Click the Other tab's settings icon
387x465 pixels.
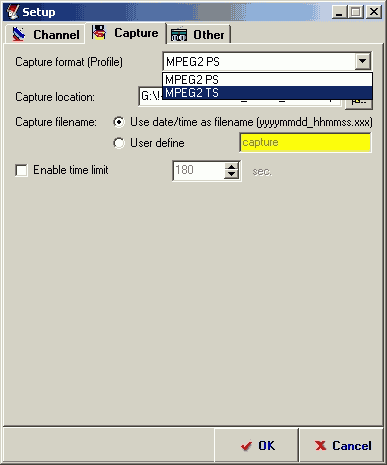click(179, 35)
